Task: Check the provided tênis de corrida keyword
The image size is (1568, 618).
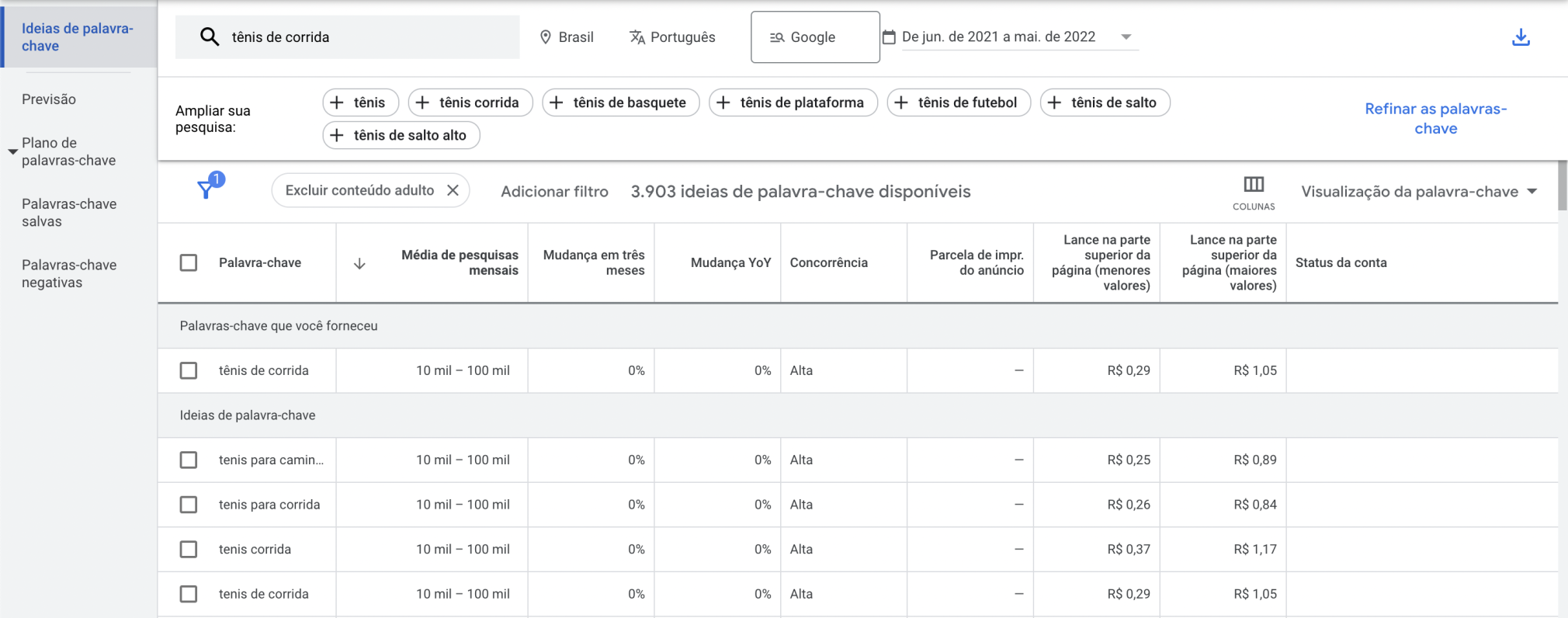Action: tap(189, 370)
